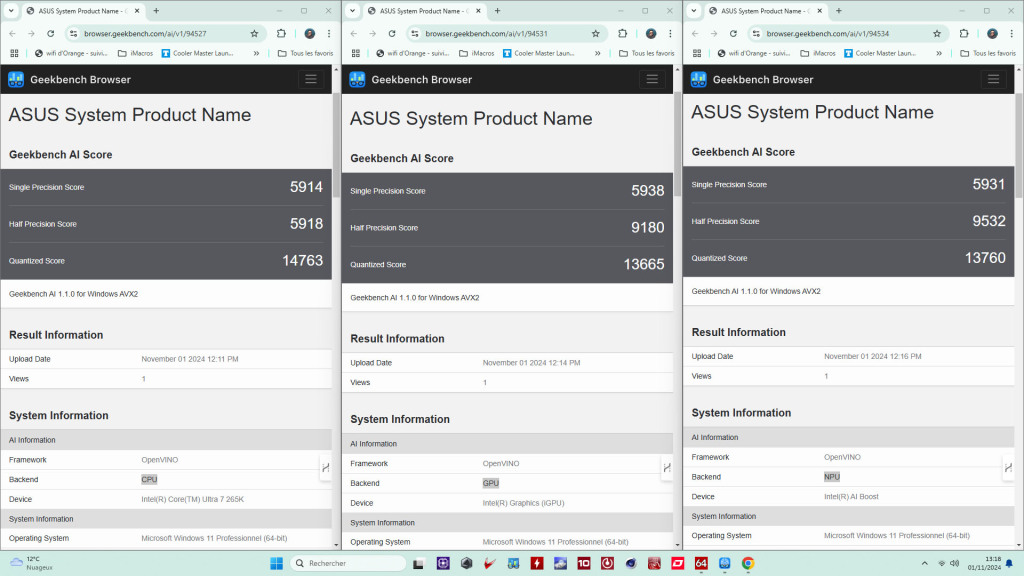
Task: Click the vertical scrollbar of the NPU result page
Action: coord(1019,145)
